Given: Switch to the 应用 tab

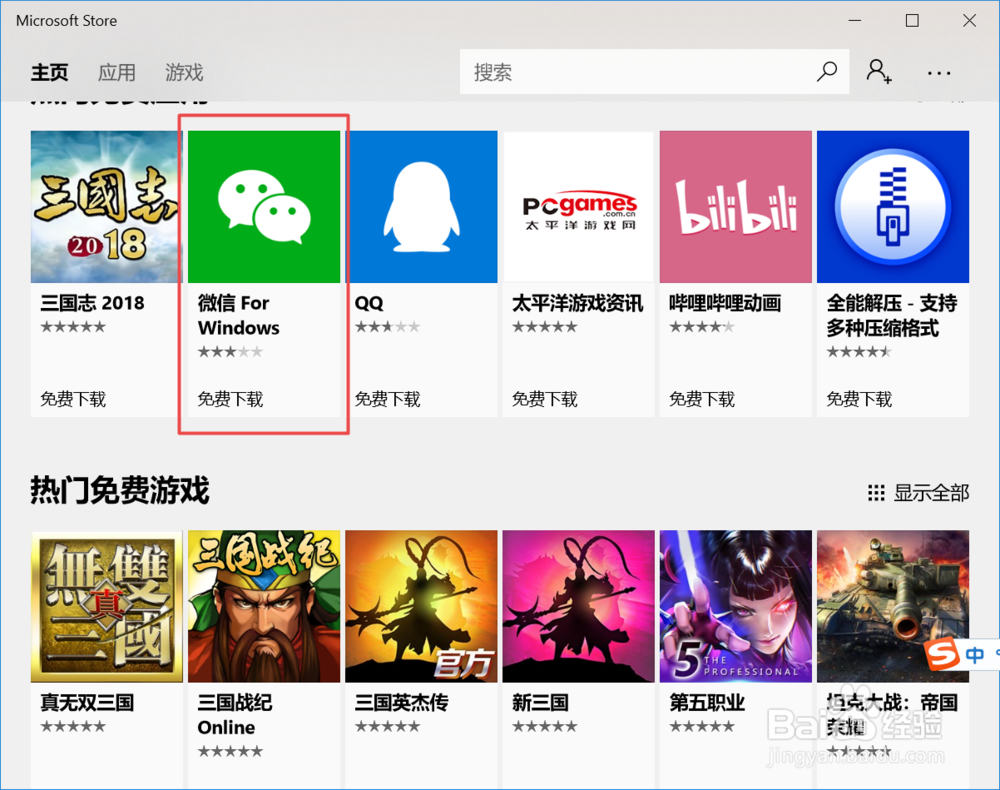Looking at the screenshot, I should pyautogui.click(x=117, y=73).
